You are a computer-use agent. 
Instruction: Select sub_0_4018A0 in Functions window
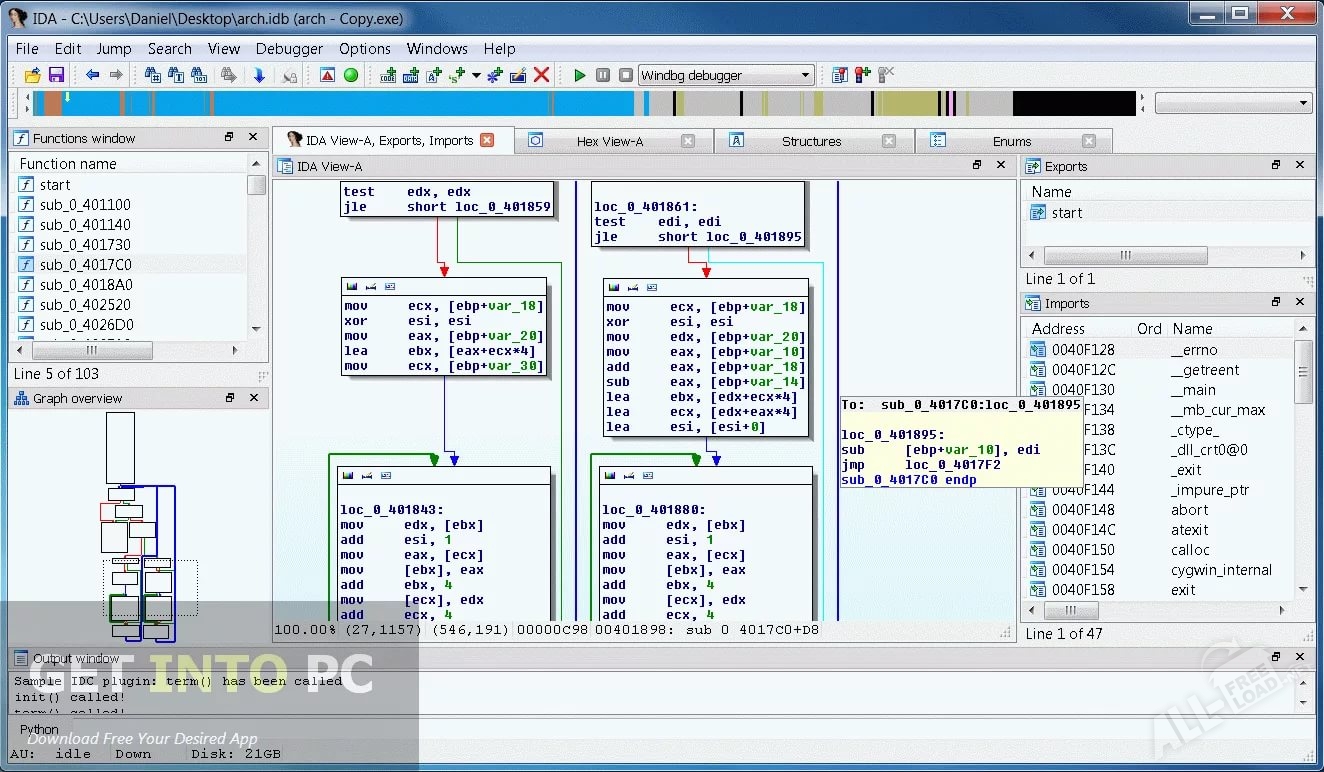coord(86,284)
